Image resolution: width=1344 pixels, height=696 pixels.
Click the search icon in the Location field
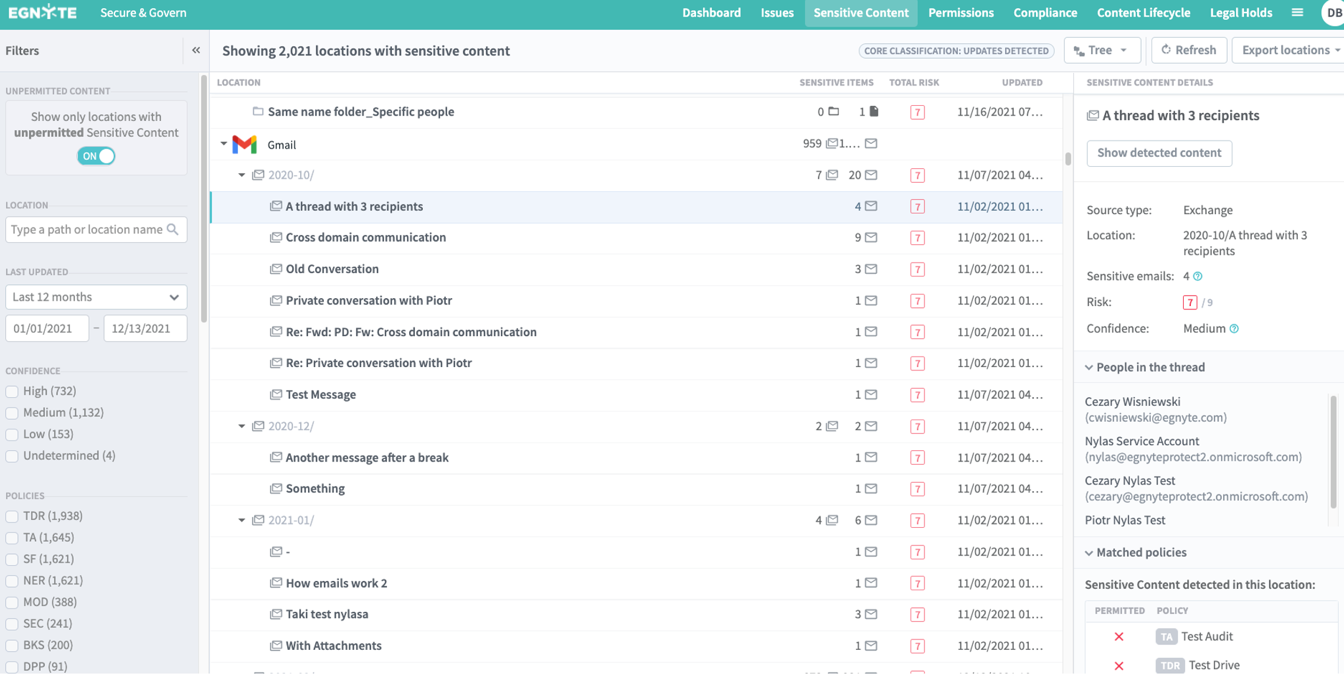(x=173, y=230)
